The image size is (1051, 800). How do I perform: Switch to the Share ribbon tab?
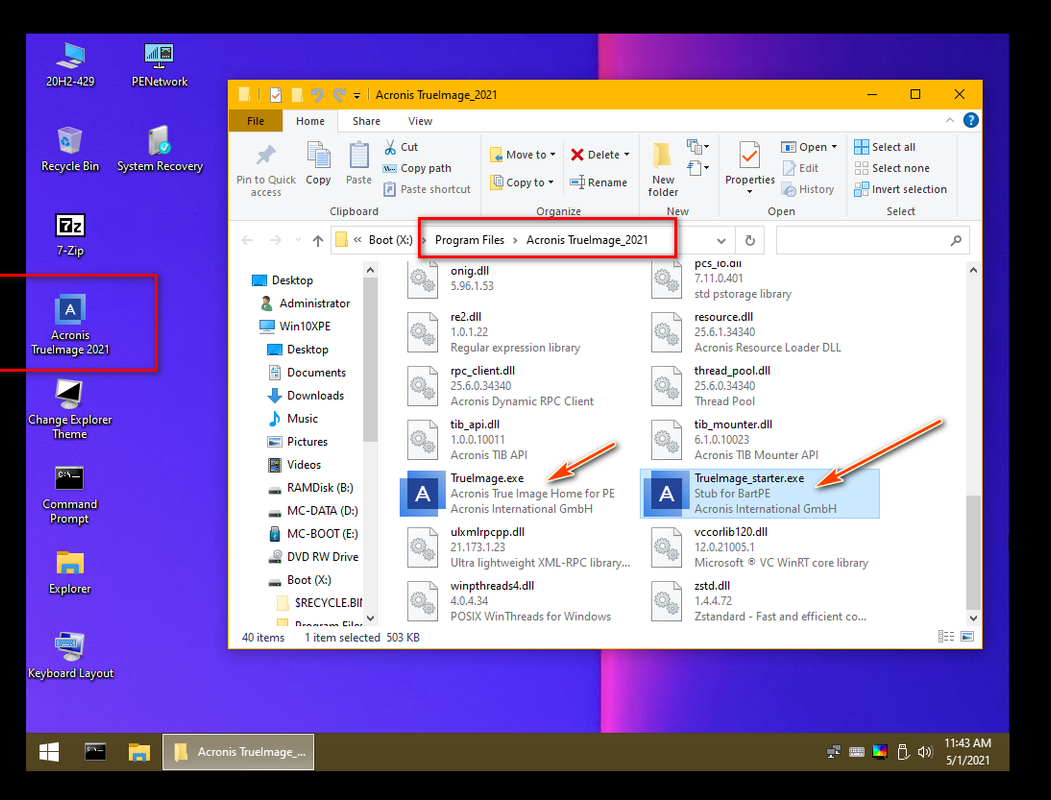[x=367, y=121]
